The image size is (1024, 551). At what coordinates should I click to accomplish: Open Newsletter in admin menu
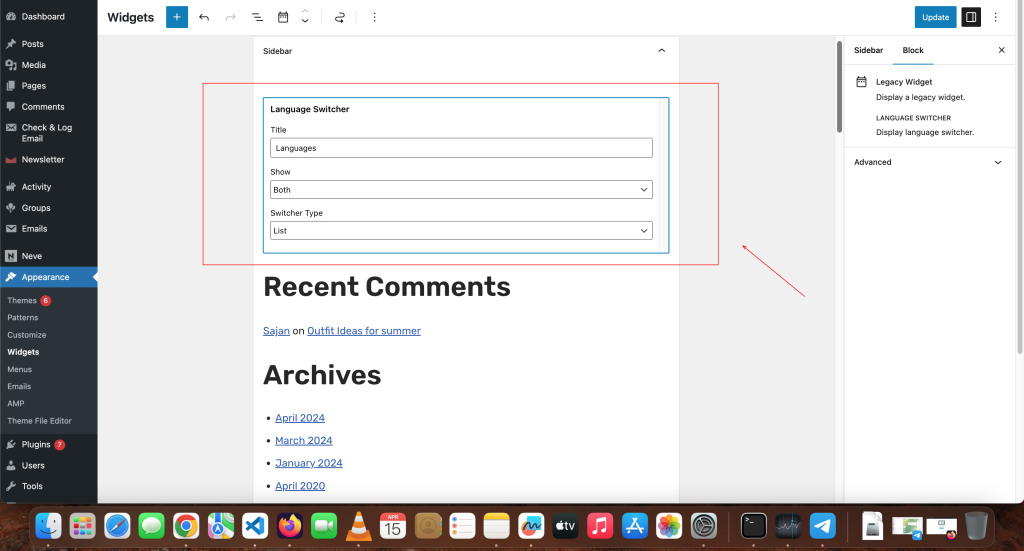43,160
